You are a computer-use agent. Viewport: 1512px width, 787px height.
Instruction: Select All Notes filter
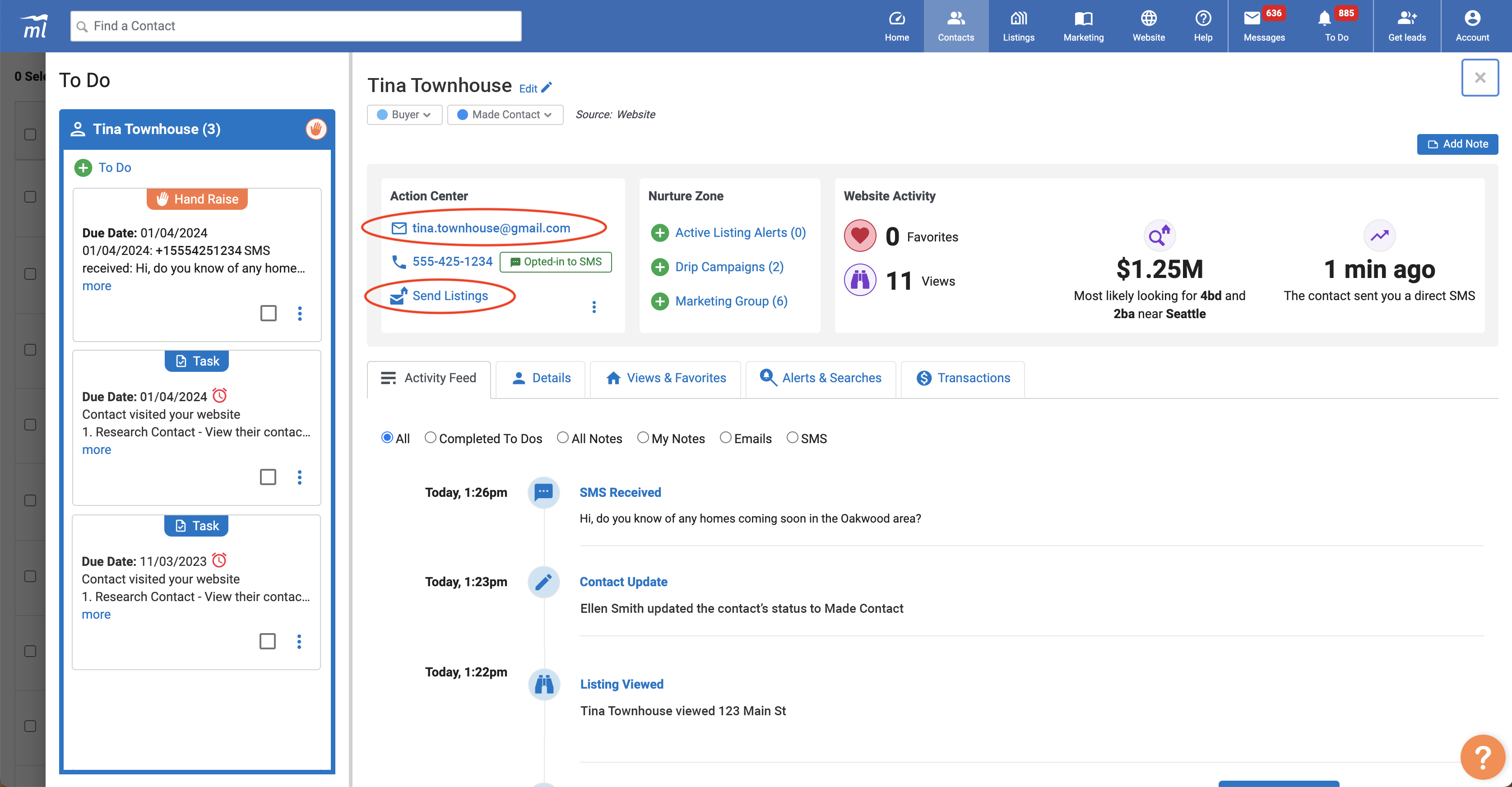click(562, 437)
